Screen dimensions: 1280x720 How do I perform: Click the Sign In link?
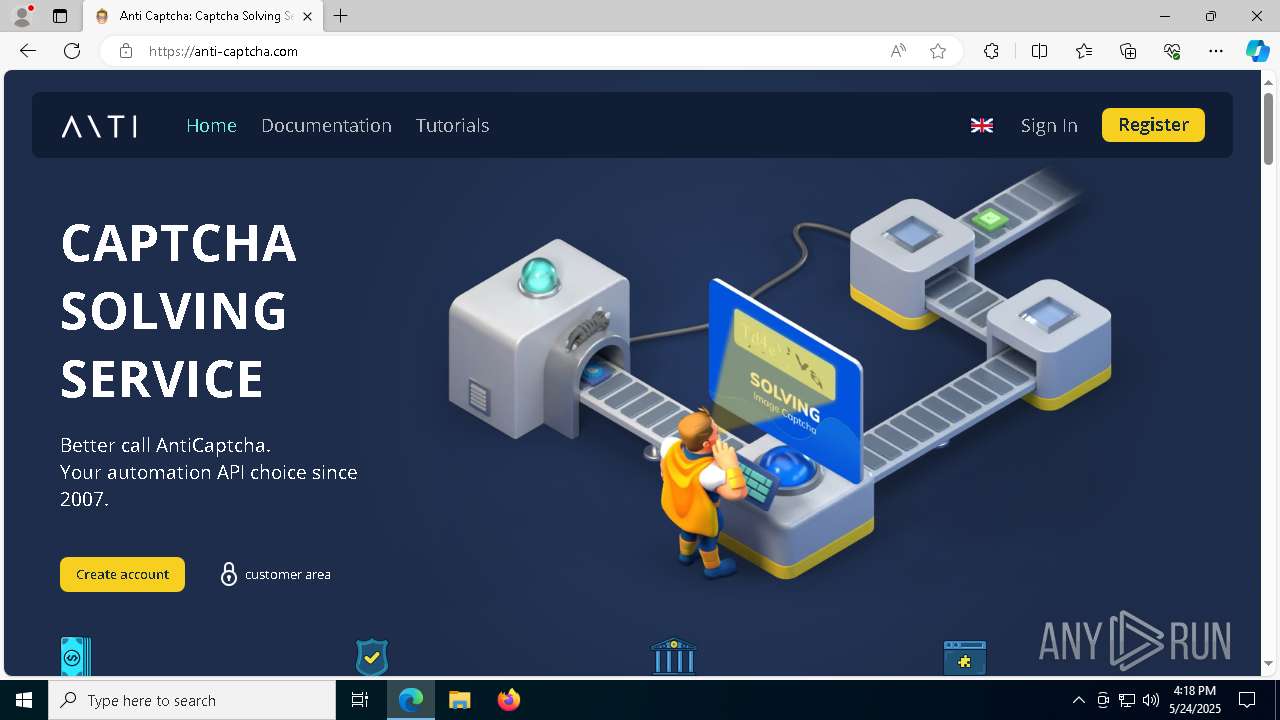click(1049, 125)
